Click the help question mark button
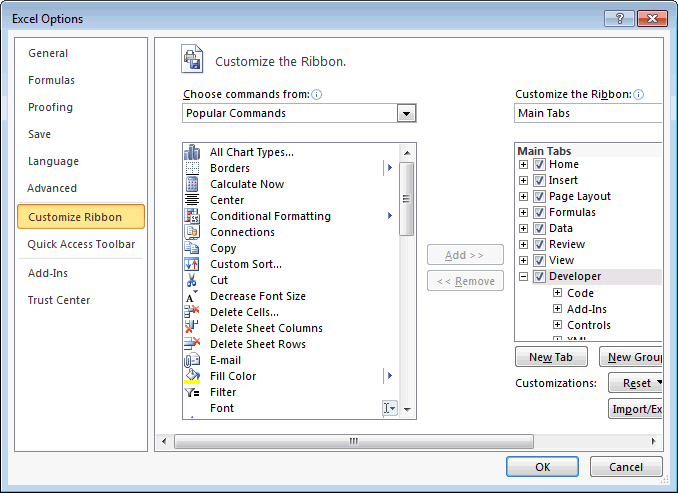The image size is (678, 493). click(620, 19)
